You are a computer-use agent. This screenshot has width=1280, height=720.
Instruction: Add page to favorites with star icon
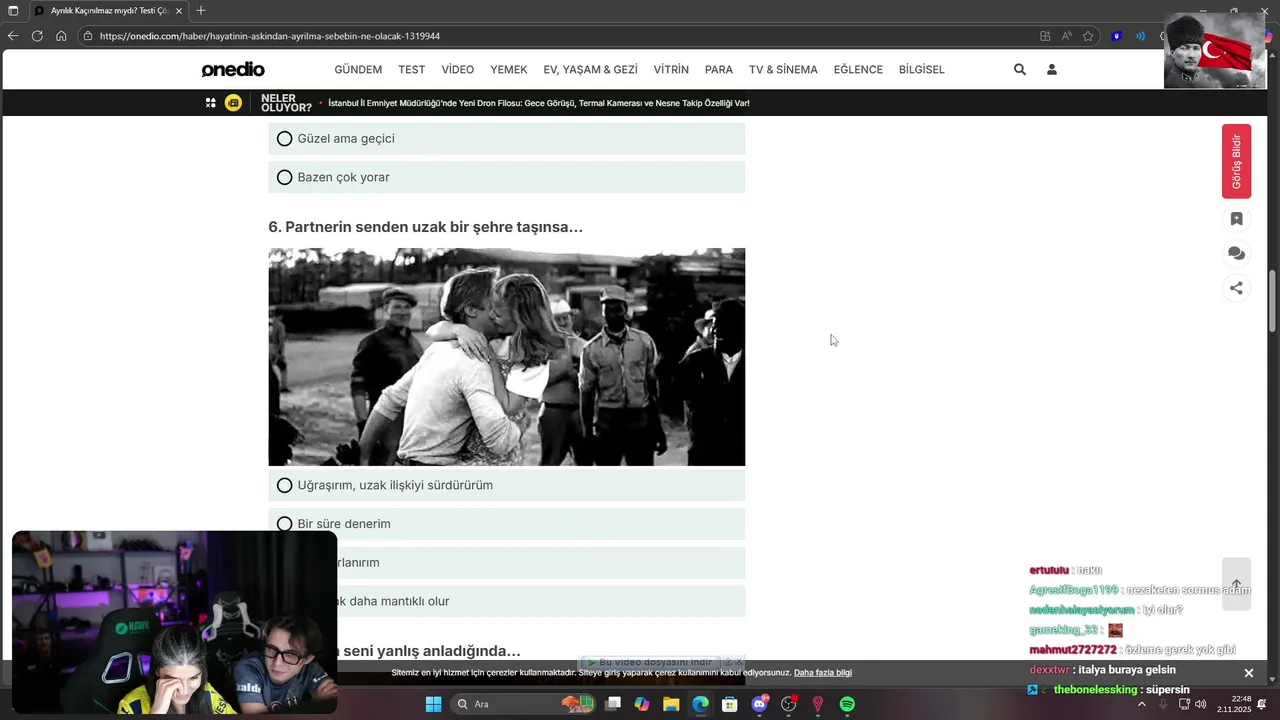pyautogui.click(x=1088, y=36)
